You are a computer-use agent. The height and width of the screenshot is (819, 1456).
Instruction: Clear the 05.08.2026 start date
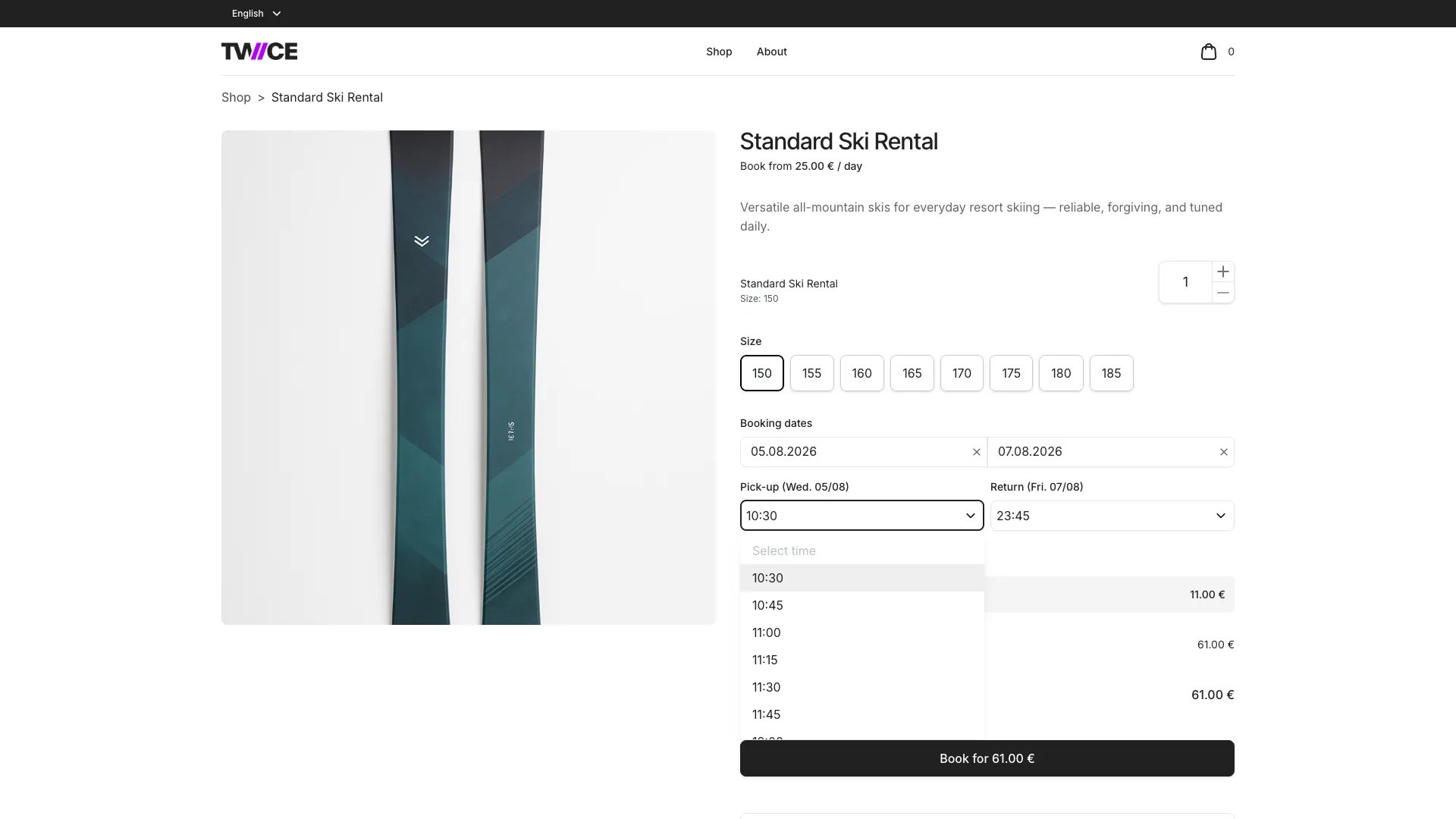977,452
